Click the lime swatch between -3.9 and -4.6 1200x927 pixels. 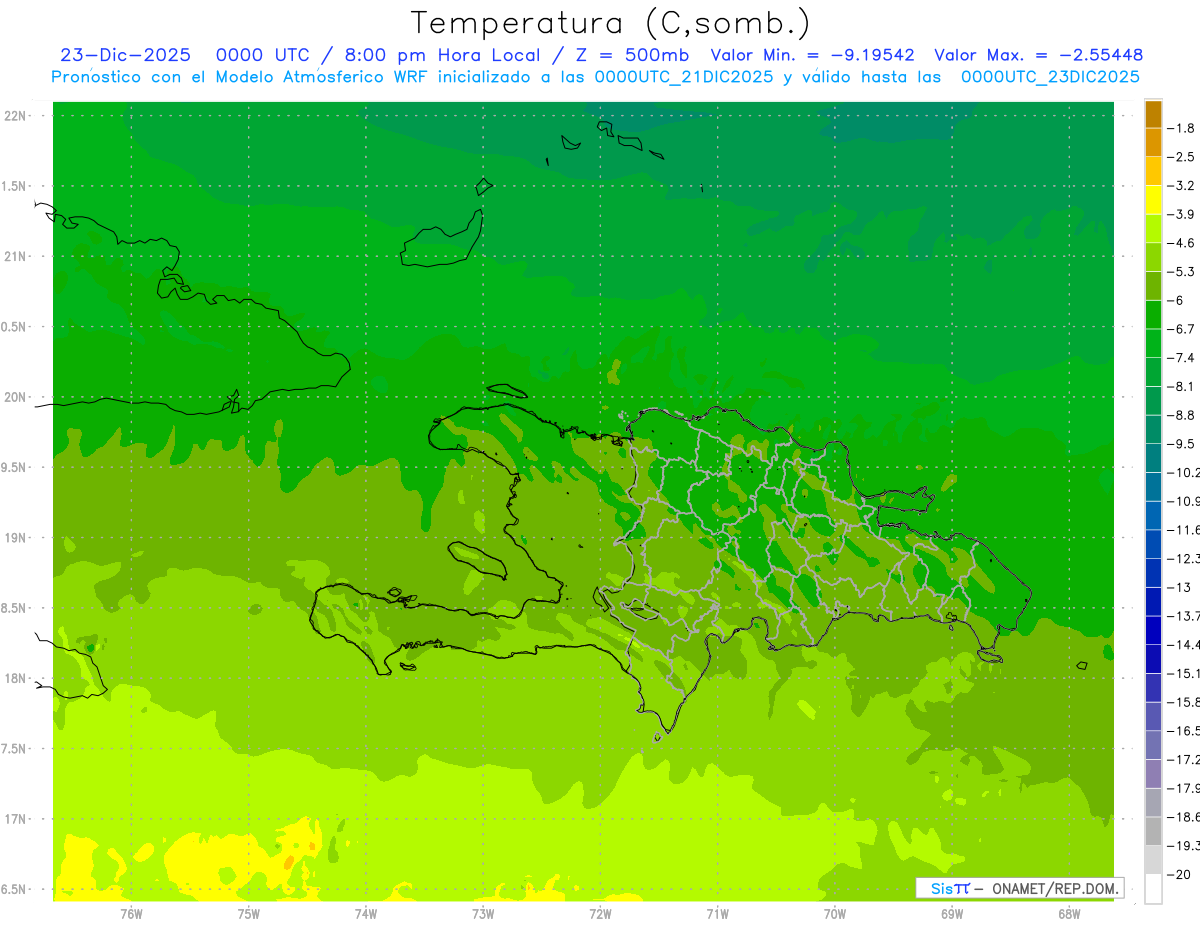pos(1153,229)
